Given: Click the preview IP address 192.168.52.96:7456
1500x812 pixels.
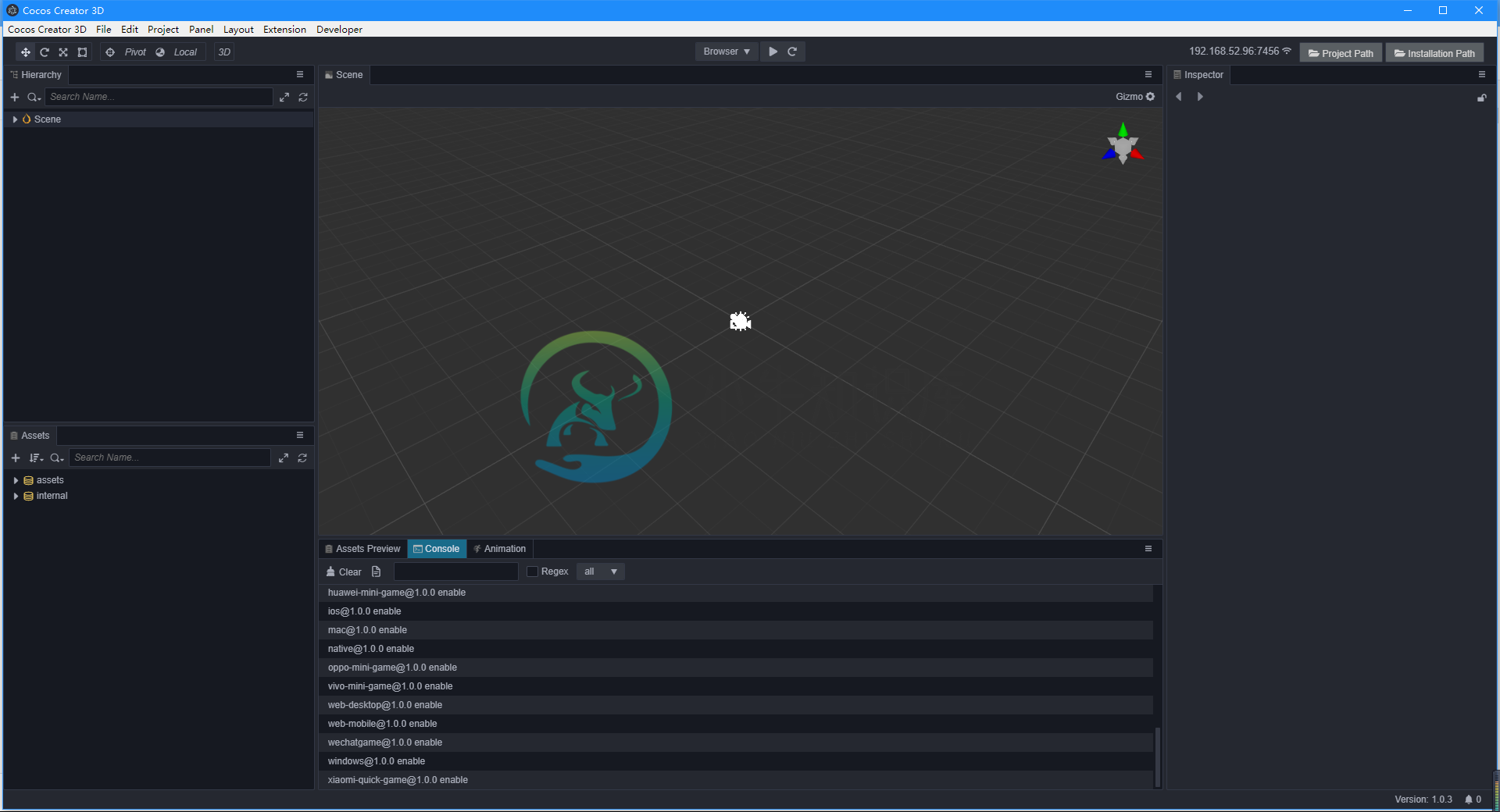Looking at the screenshot, I should [x=1234, y=52].
